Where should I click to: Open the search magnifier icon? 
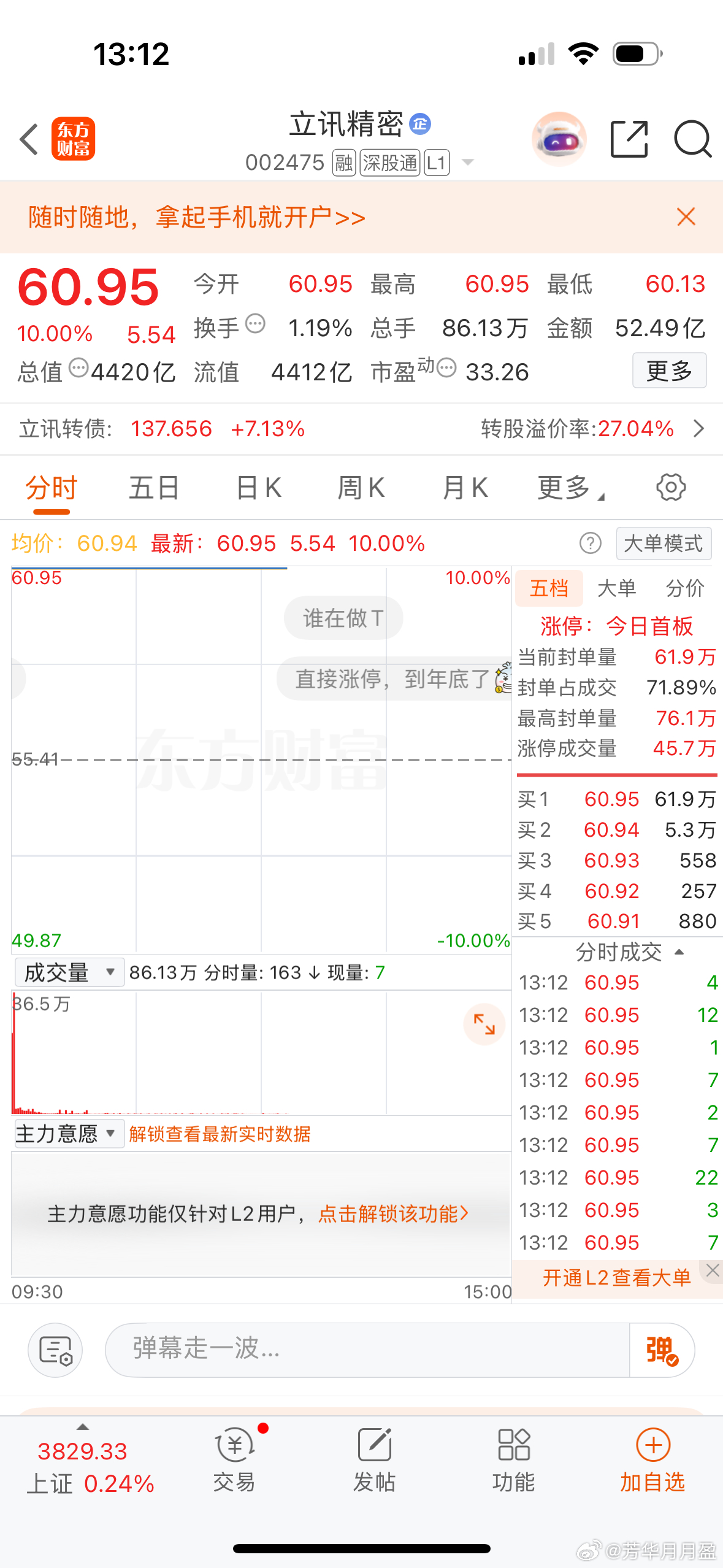pyautogui.click(x=692, y=139)
